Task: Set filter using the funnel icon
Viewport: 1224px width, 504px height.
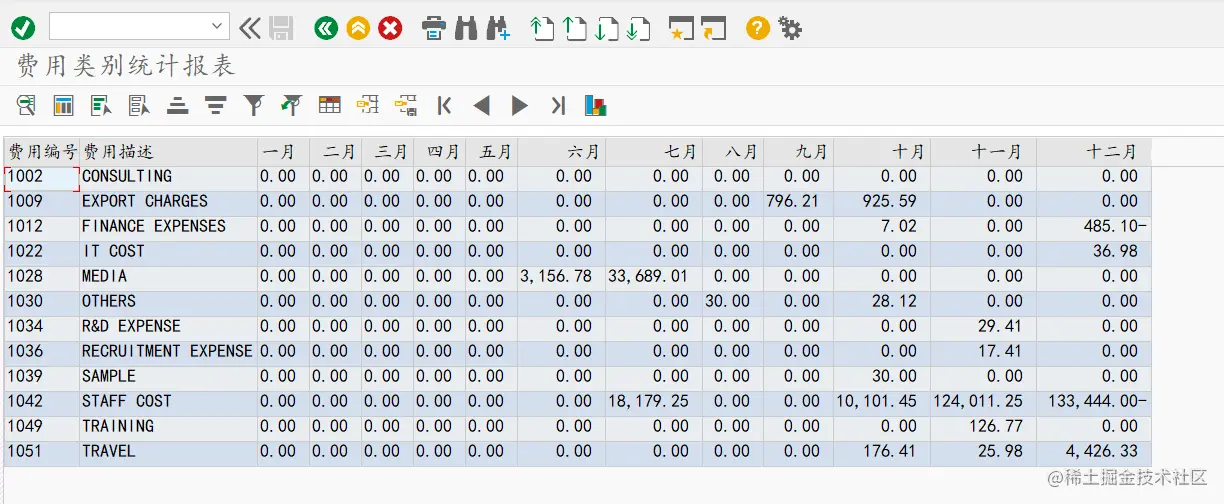Action: pyautogui.click(x=254, y=105)
